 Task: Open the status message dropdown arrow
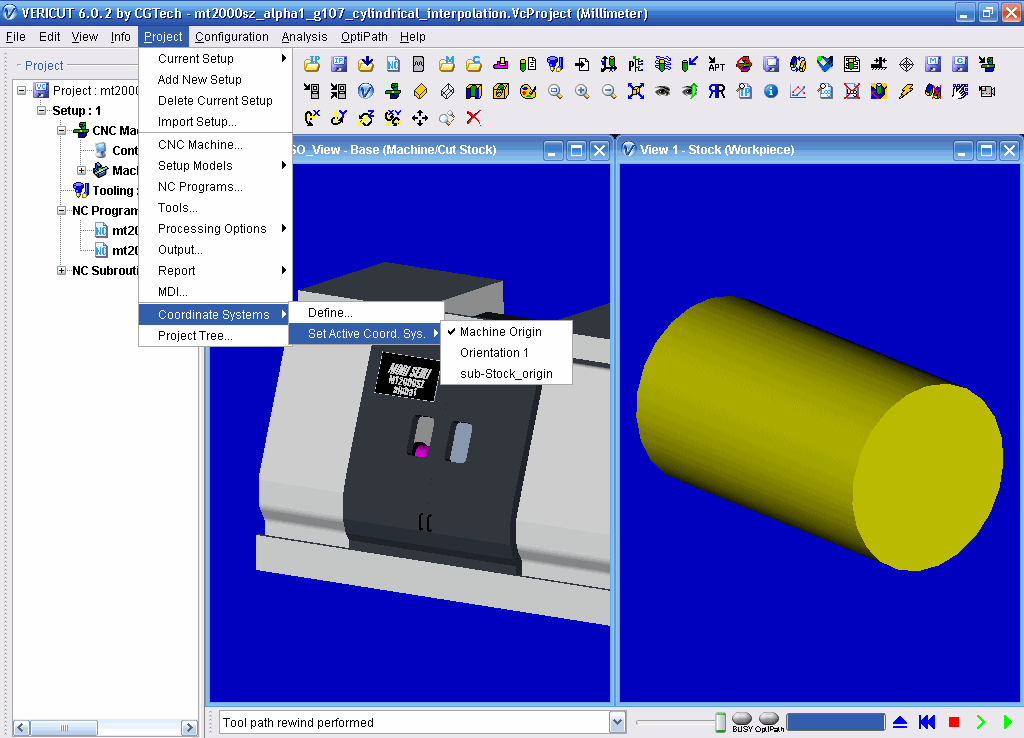(x=618, y=722)
